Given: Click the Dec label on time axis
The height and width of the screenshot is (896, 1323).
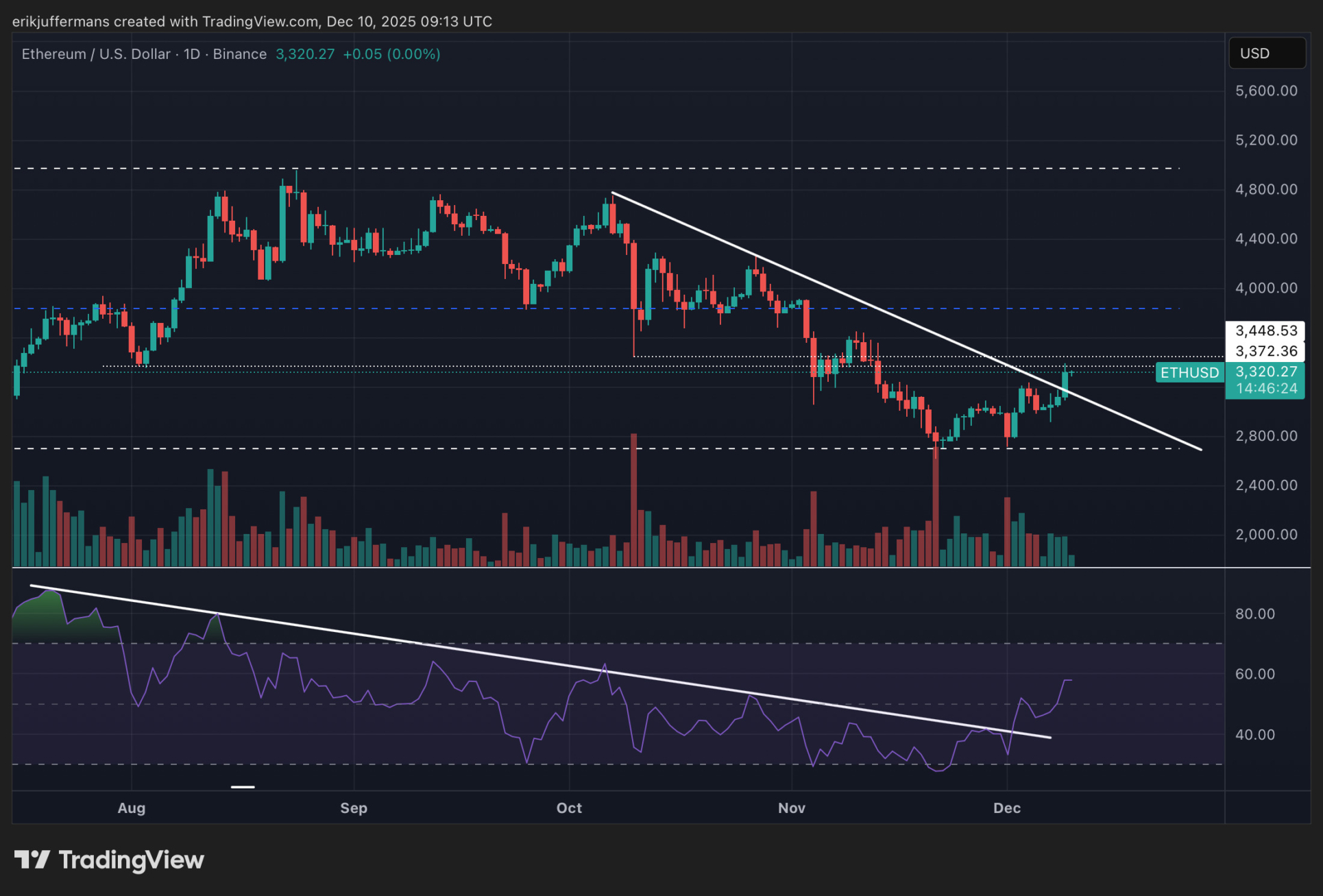Looking at the screenshot, I should (1006, 808).
